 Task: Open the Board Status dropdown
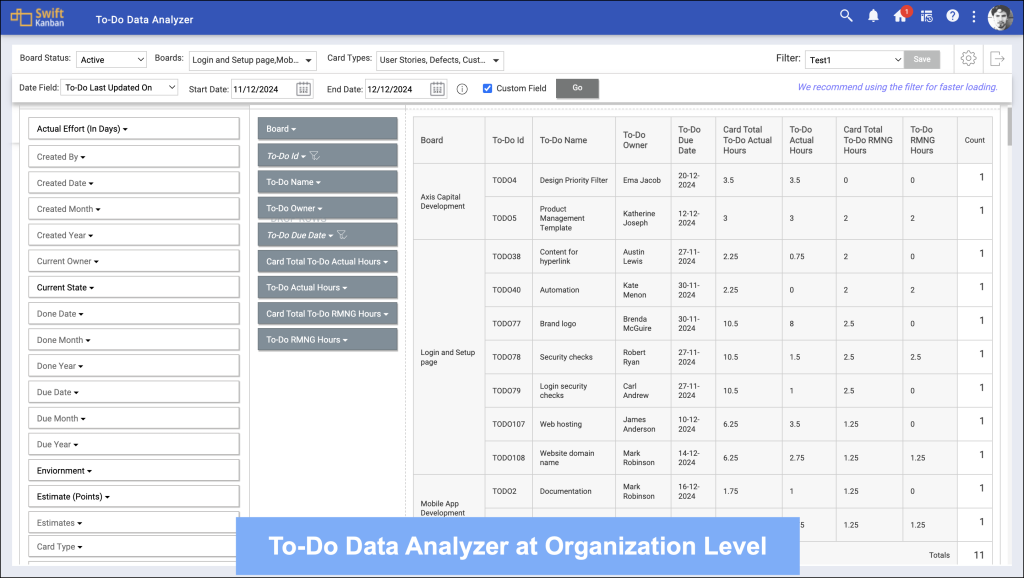[x=111, y=59]
